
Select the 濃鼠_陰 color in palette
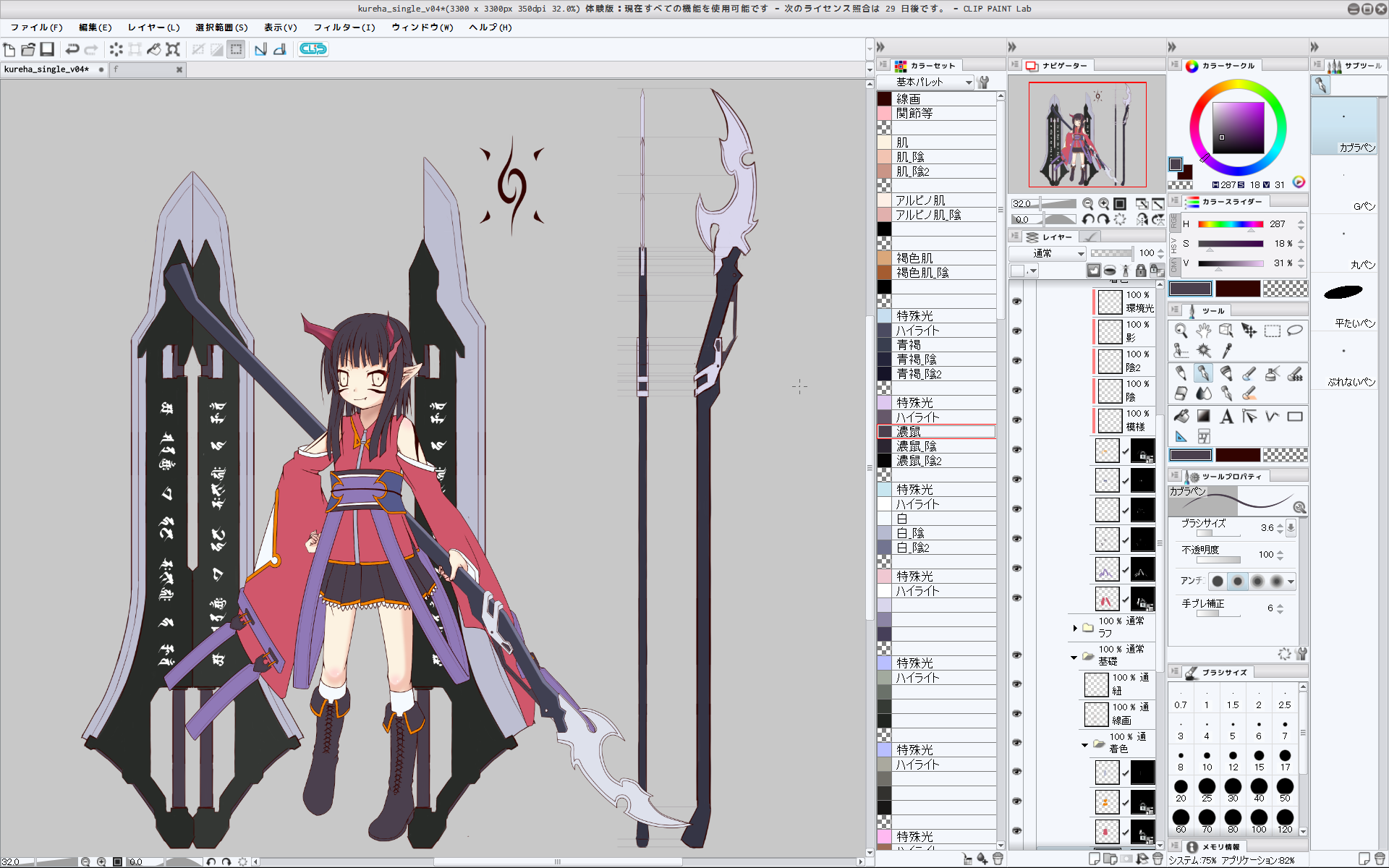pyautogui.click(x=936, y=446)
